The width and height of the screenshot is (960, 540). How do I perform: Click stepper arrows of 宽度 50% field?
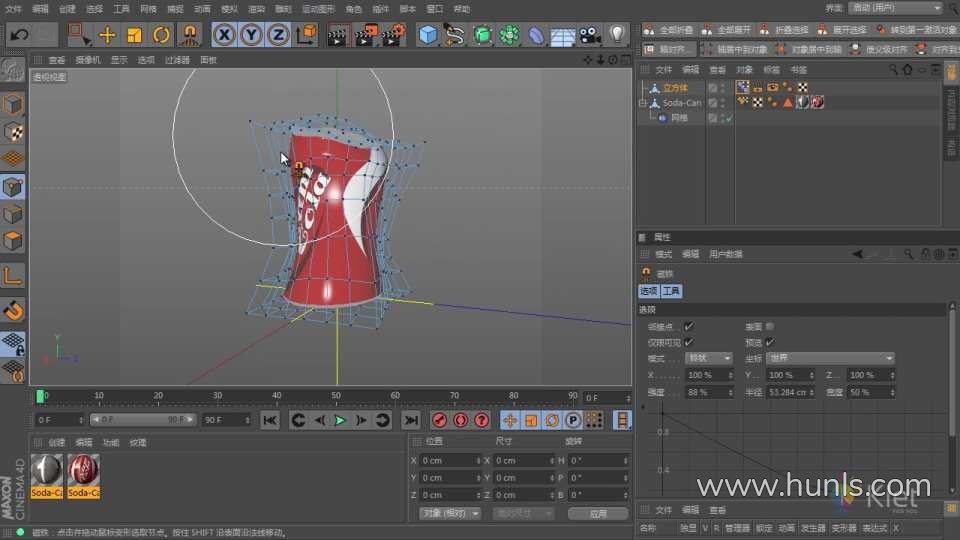tap(893, 392)
